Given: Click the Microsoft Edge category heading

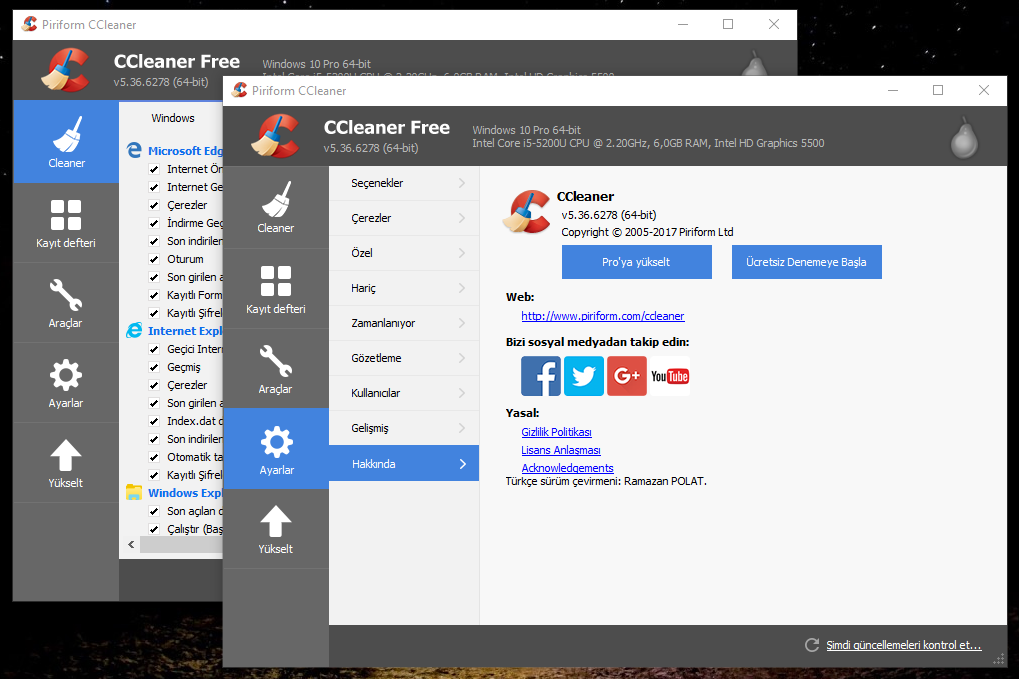Looking at the screenshot, I should [x=185, y=151].
